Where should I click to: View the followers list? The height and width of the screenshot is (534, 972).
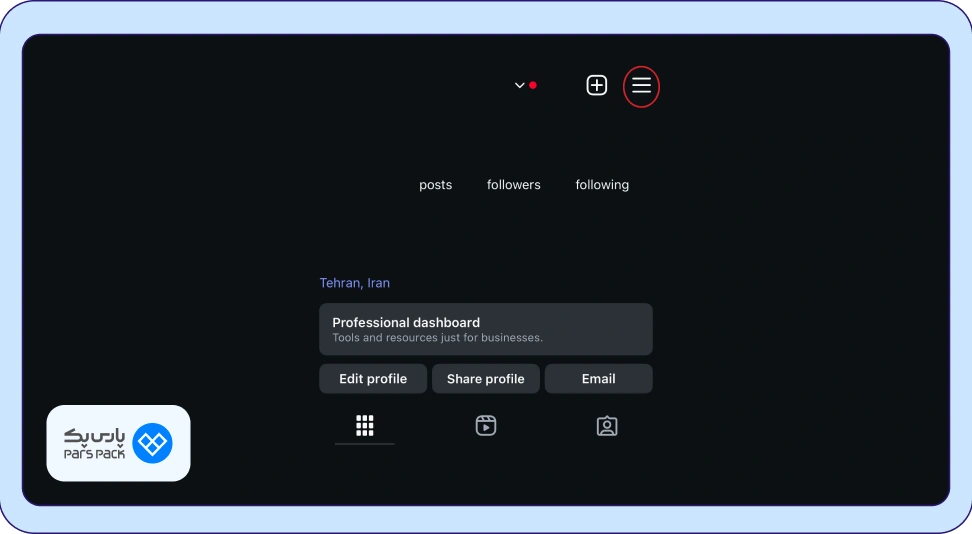(x=513, y=185)
